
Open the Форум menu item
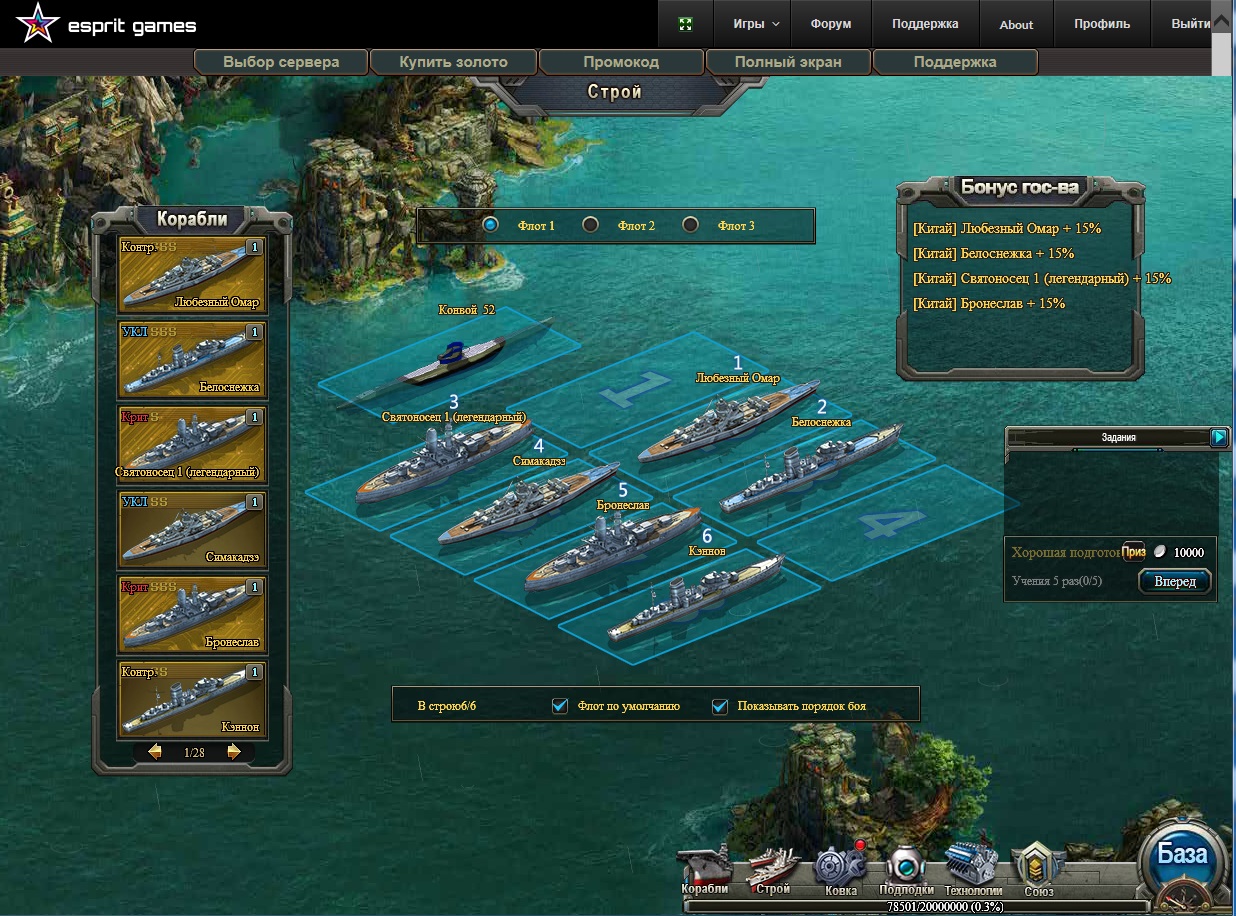coord(830,24)
